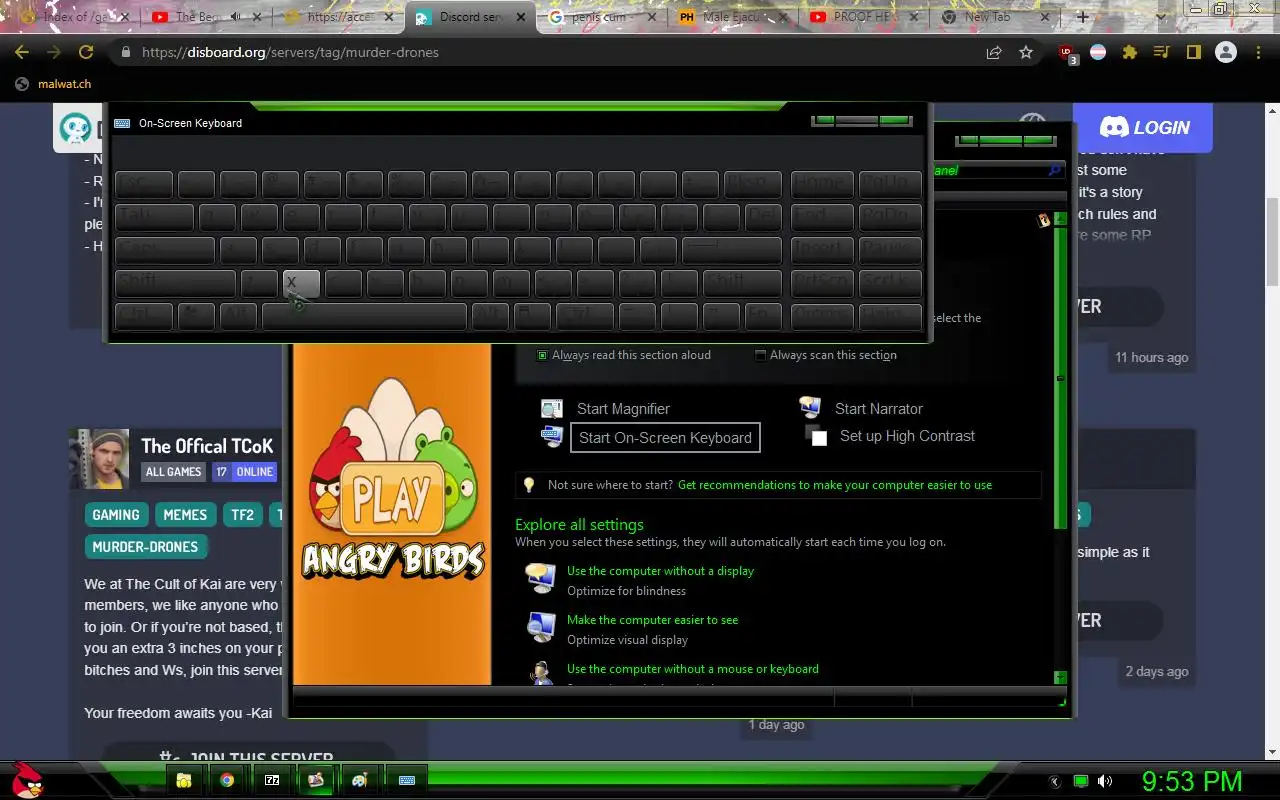Click the pink and blue striped extension icon
1280x800 pixels.
(1098, 52)
